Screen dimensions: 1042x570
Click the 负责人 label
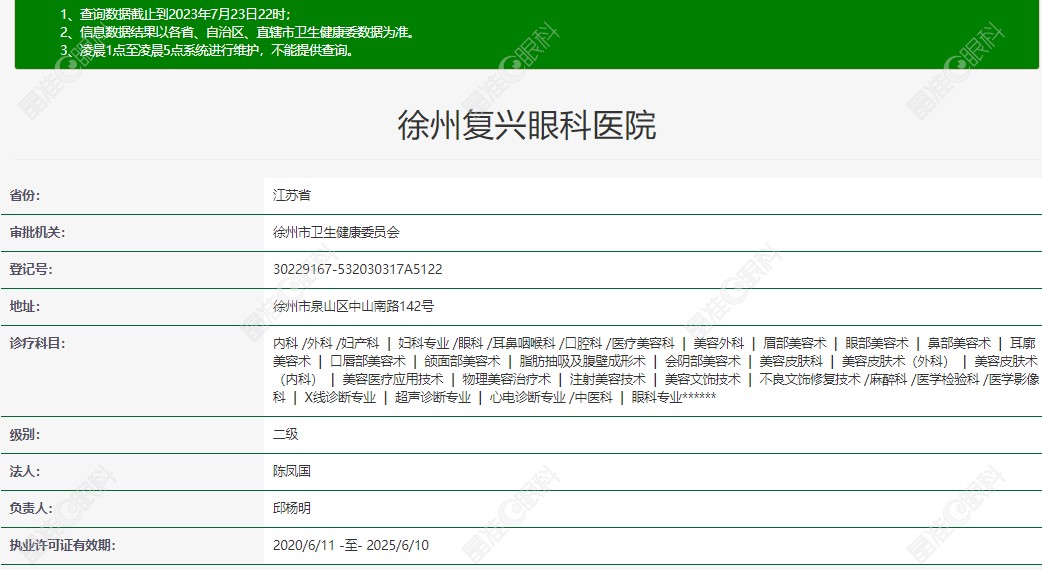click(31, 508)
